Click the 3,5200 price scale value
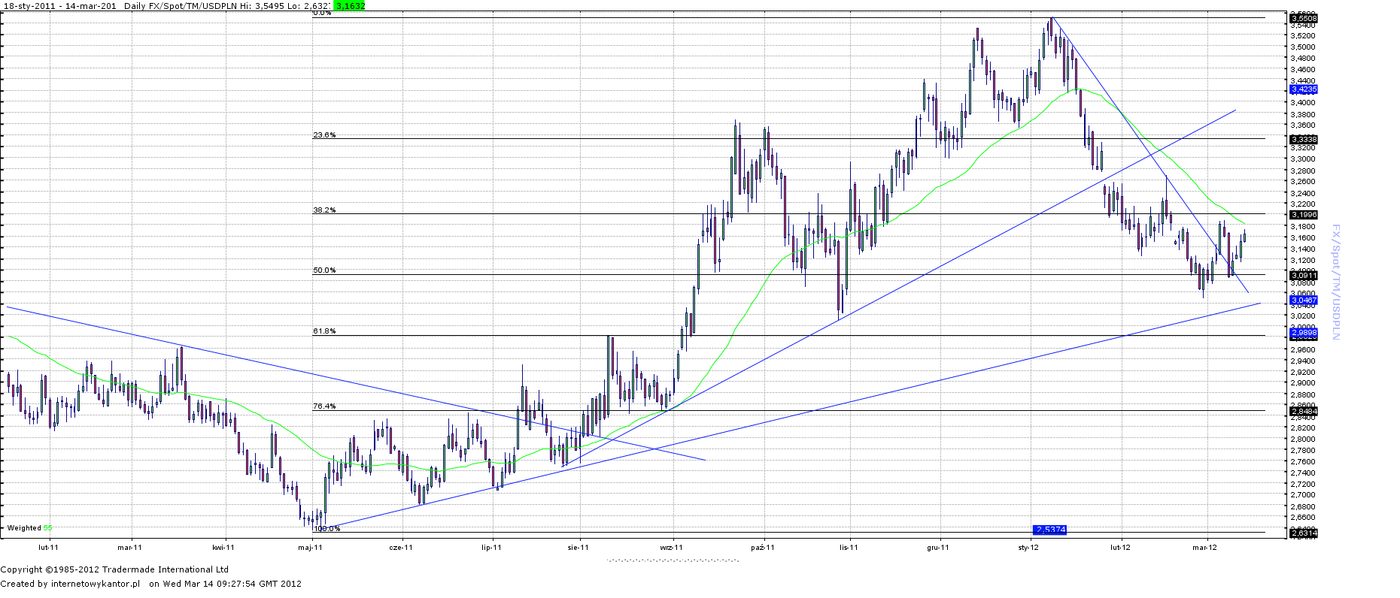The height and width of the screenshot is (598, 1400). click(x=1303, y=35)
